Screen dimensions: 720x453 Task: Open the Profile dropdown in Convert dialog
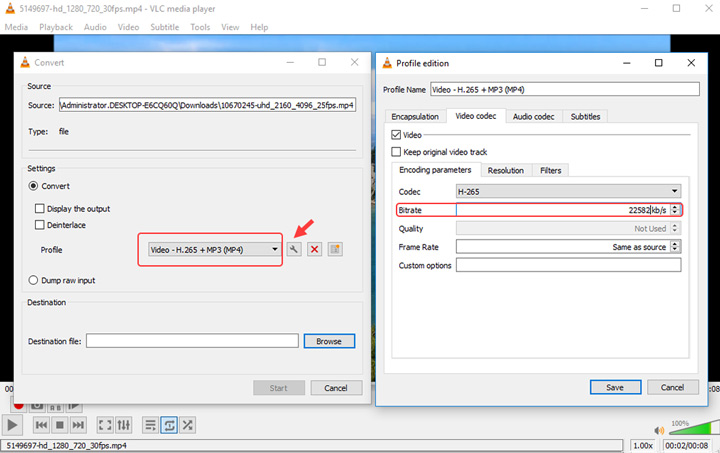pyautogui.click(x=214, y=250)
